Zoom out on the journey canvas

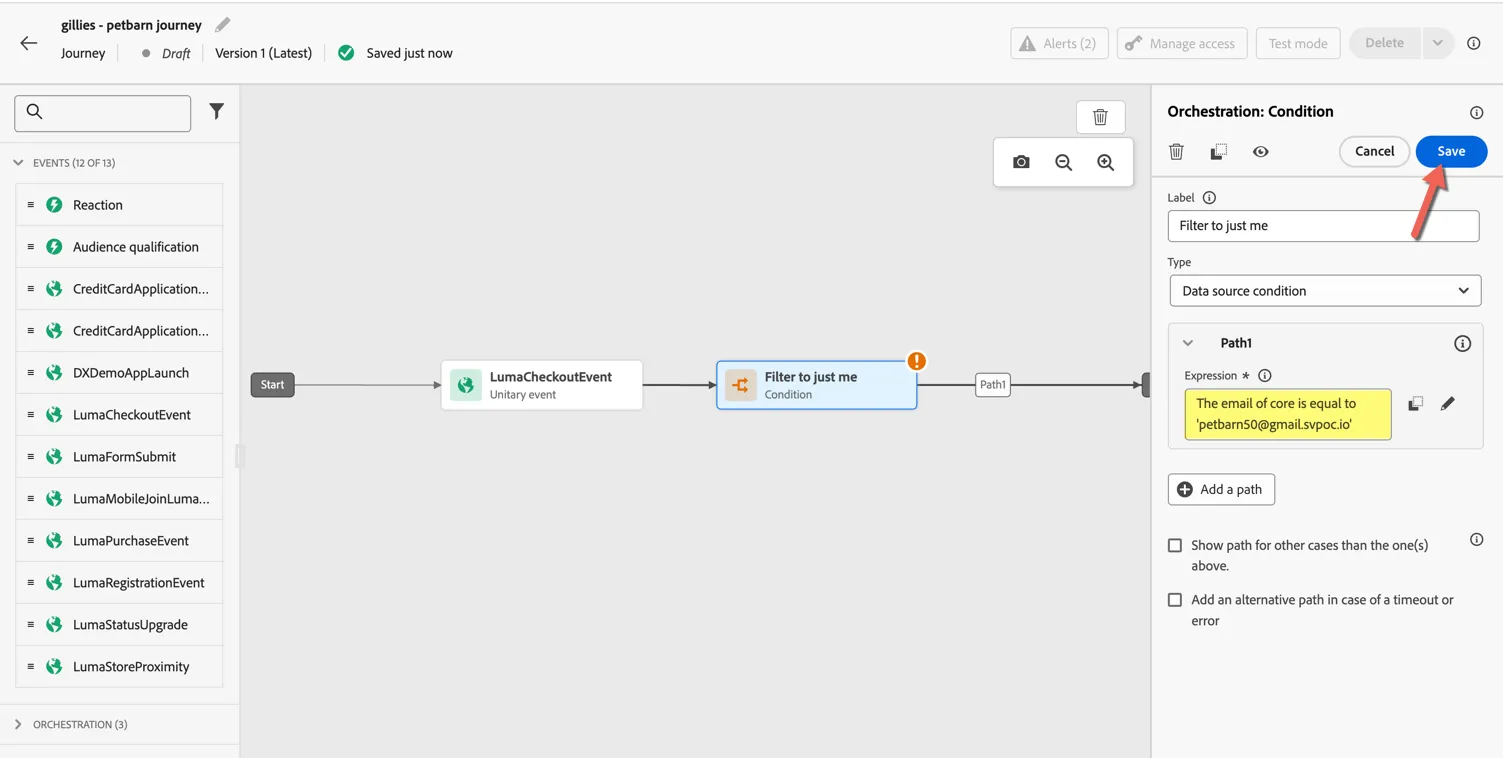[1063, 162]
